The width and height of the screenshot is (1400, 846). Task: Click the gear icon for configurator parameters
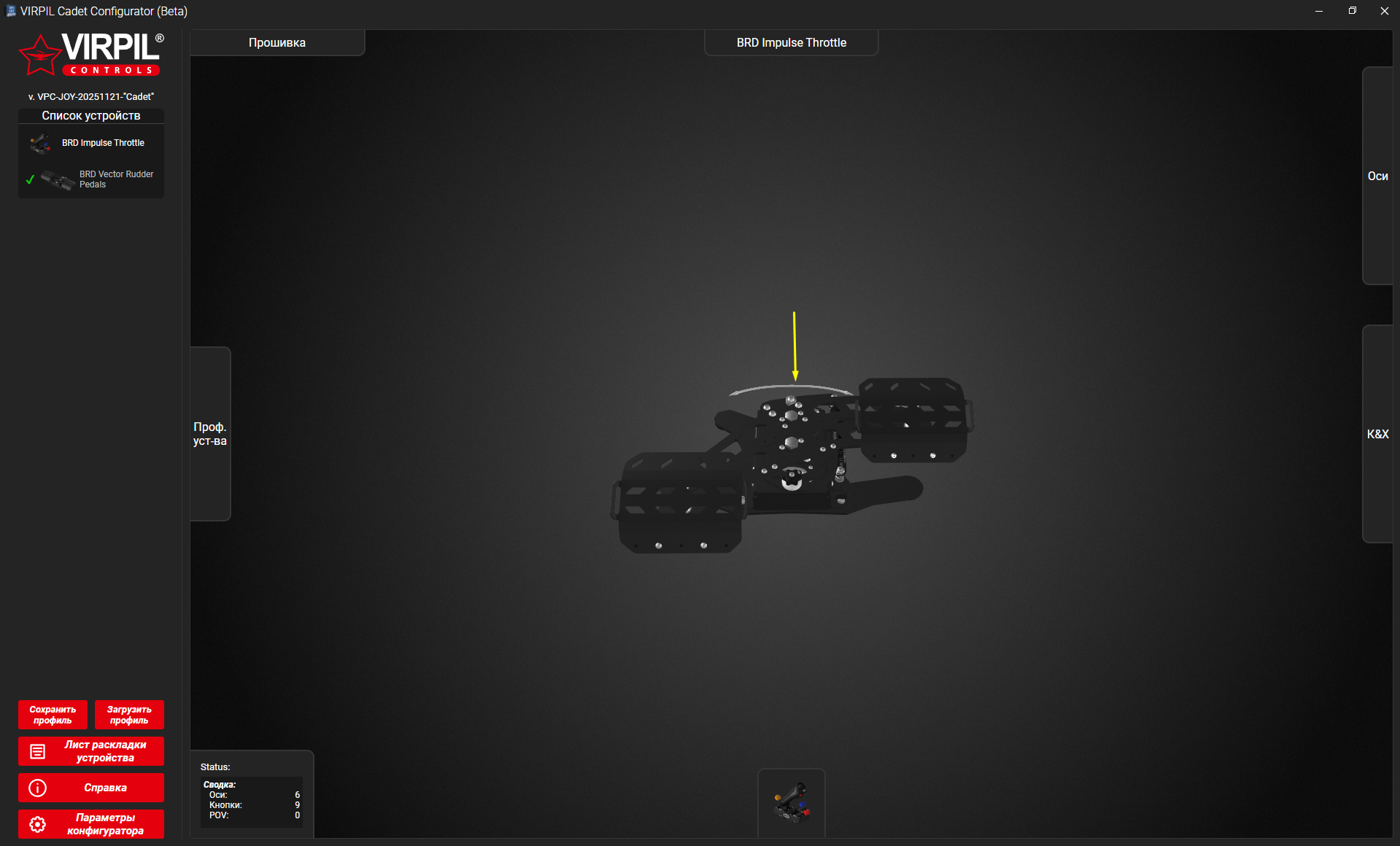coord(37,824)
